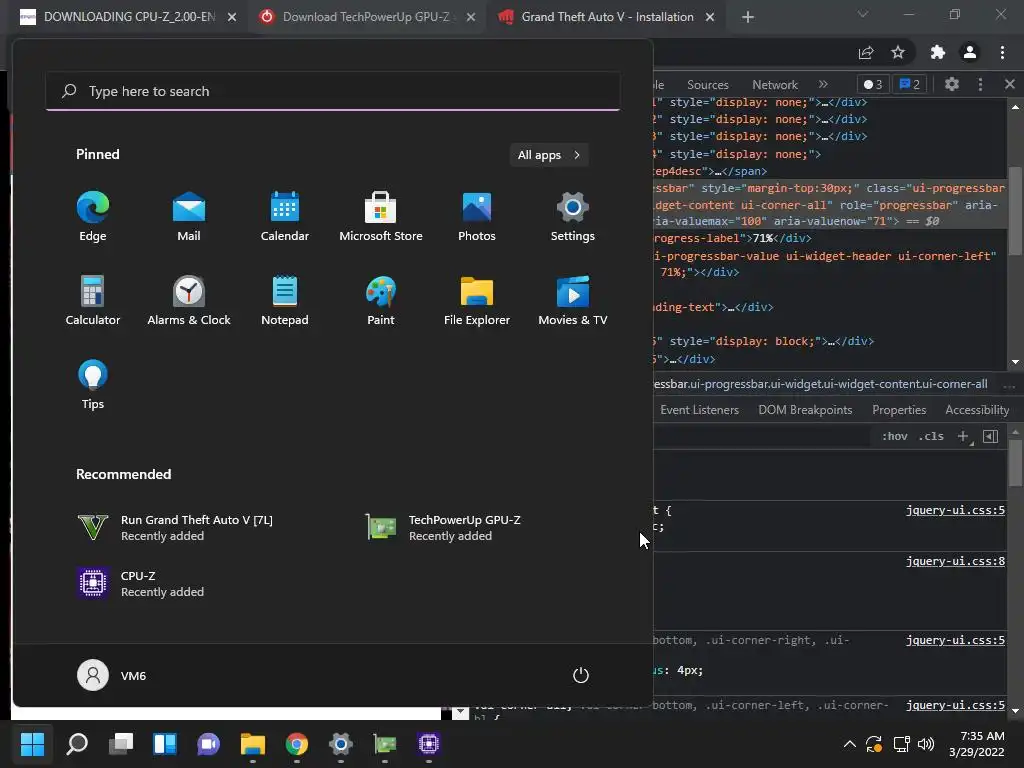Open GPU-Z from the taskbar
This screenshot has height=768, width=1024.
pyautogui.click(x=385, y=744)
